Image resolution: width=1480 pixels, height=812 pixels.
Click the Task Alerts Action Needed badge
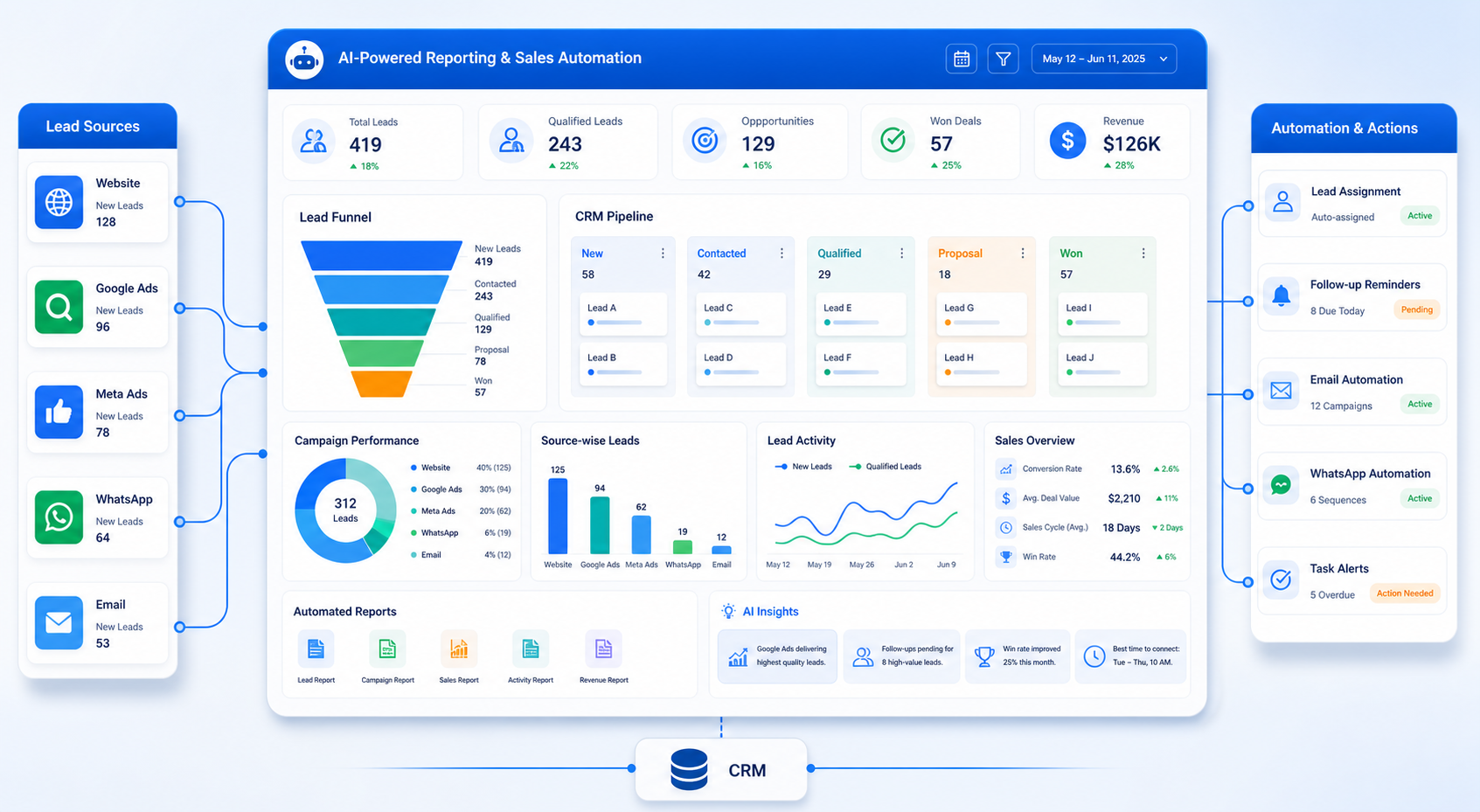[1405, 593]
